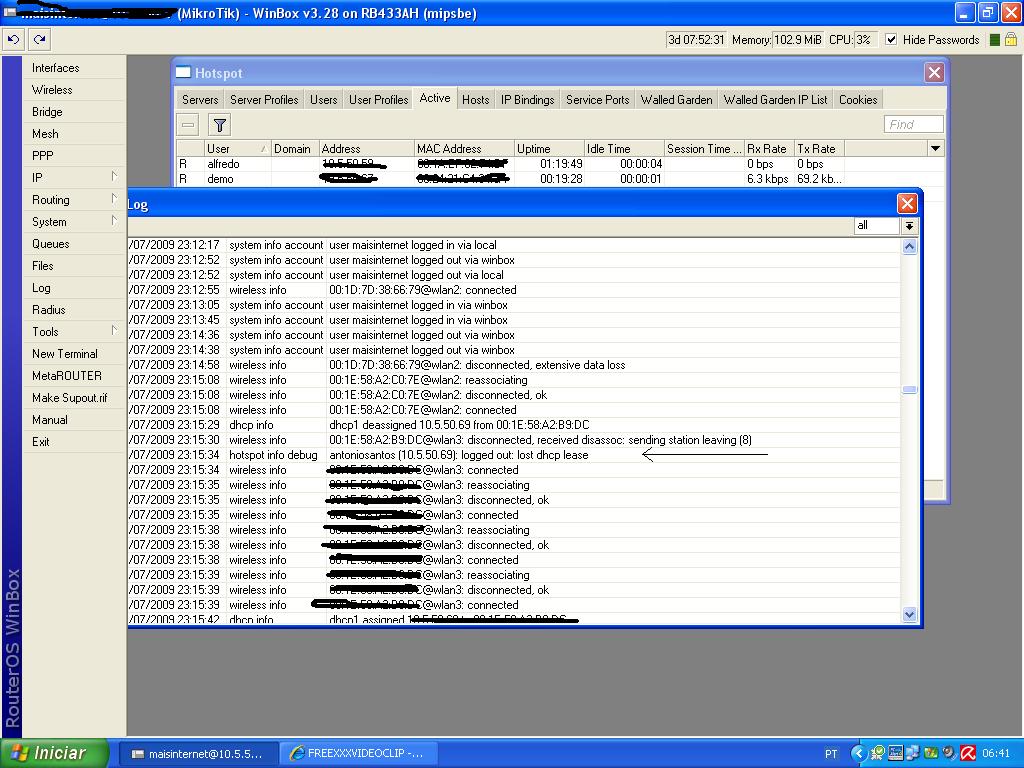Close the Log window
Screen dimensions: 1024x768
(x=907, y=204)
